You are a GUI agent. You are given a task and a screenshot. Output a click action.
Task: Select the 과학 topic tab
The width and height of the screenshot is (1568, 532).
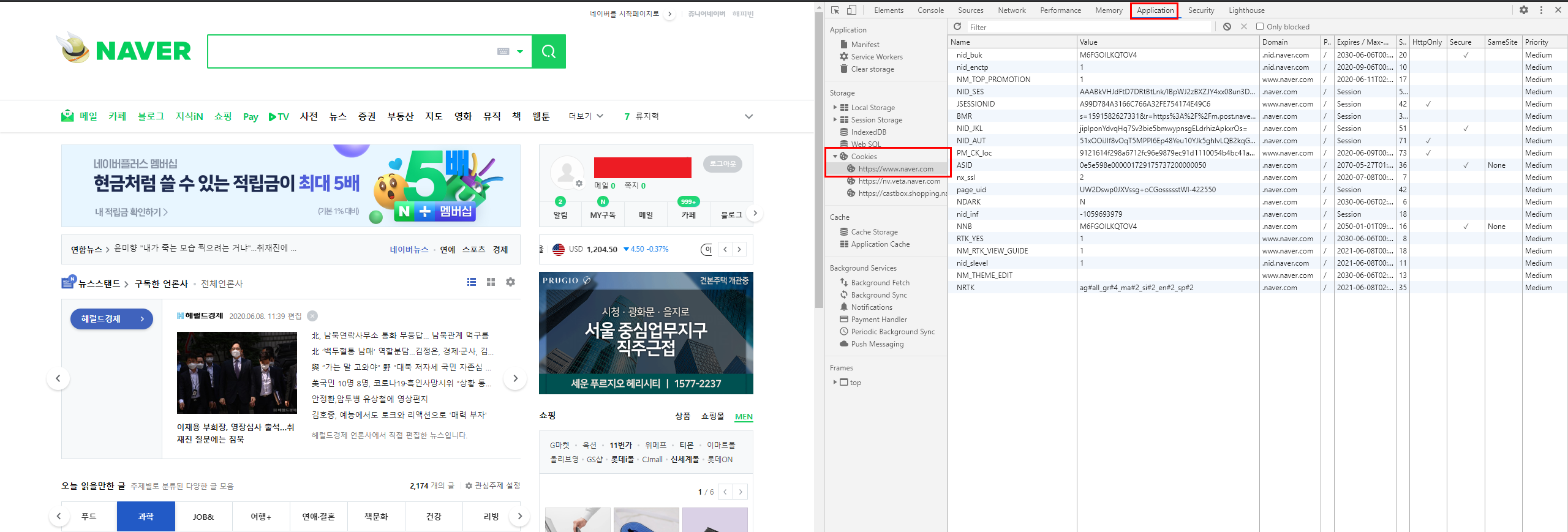tap(146, 516)
